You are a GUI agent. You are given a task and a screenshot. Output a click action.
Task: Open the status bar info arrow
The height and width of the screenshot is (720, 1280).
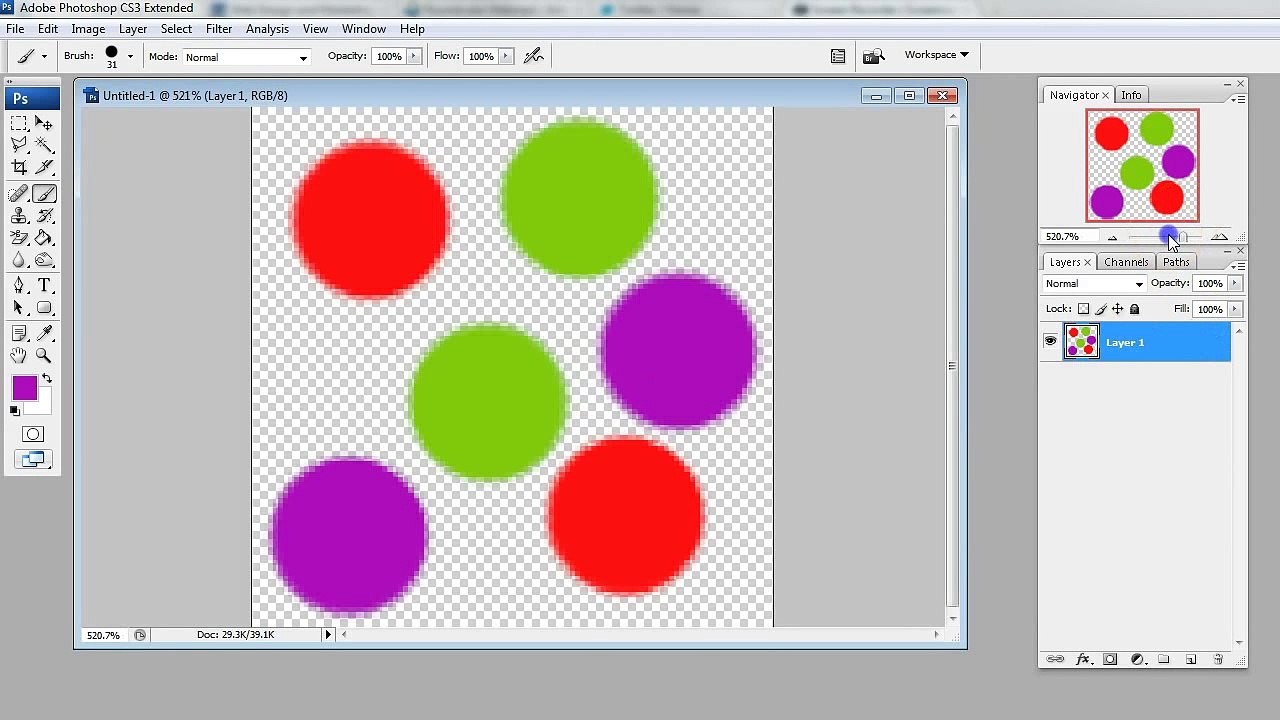tap(327, 634)
